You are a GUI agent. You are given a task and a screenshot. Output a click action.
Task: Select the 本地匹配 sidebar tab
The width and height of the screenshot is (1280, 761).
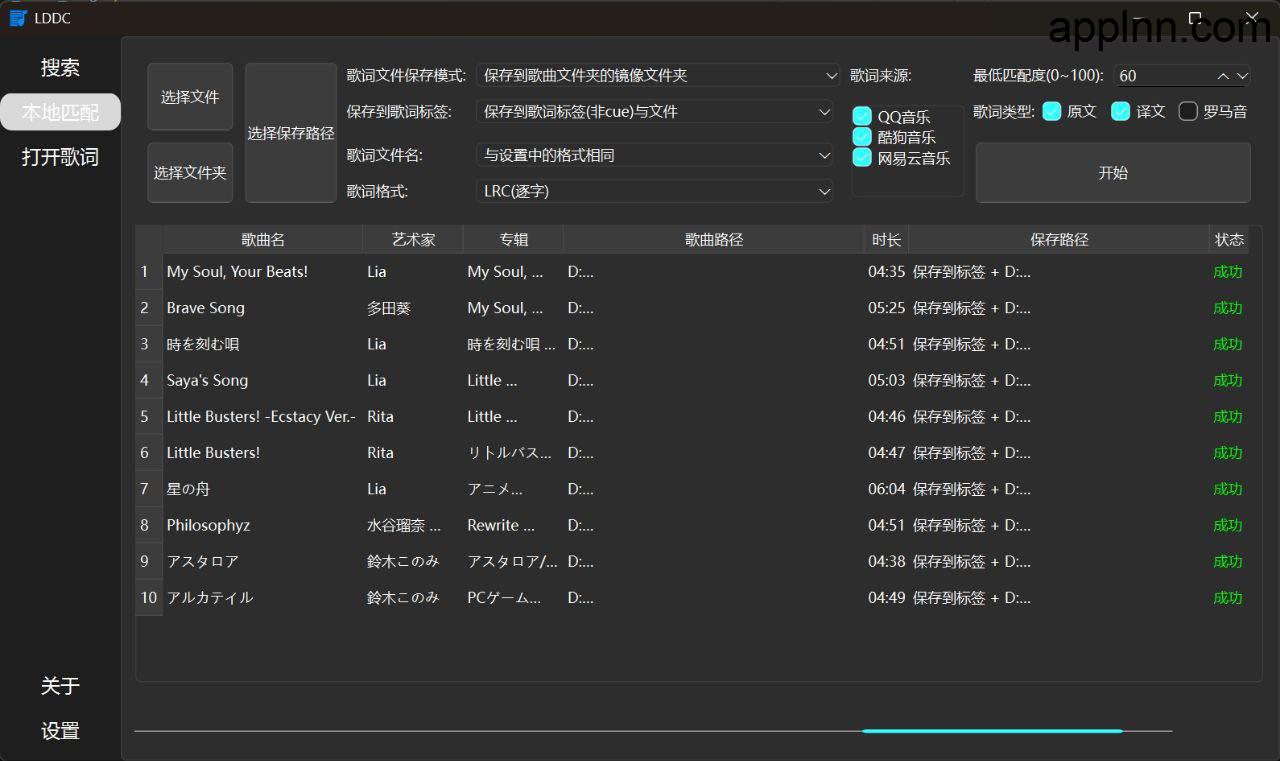[x=60, y=112]
